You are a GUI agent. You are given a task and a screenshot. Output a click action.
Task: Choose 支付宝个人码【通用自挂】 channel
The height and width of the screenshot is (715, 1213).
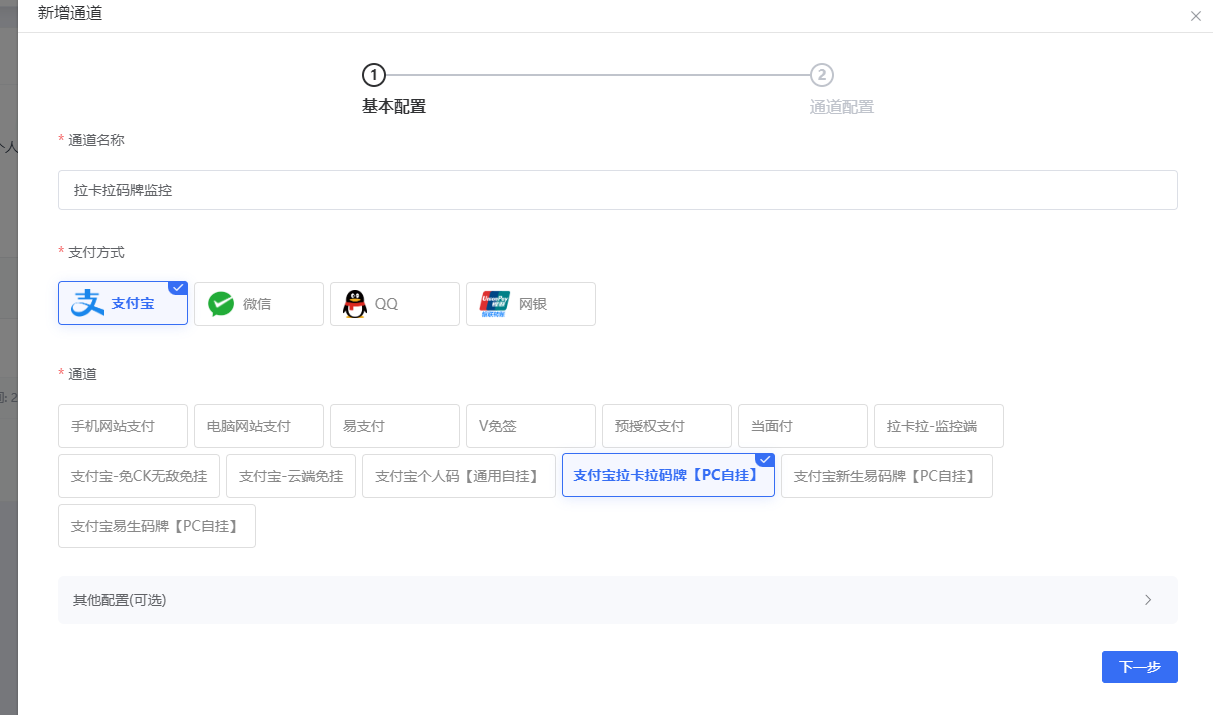[x=459, y=476]
